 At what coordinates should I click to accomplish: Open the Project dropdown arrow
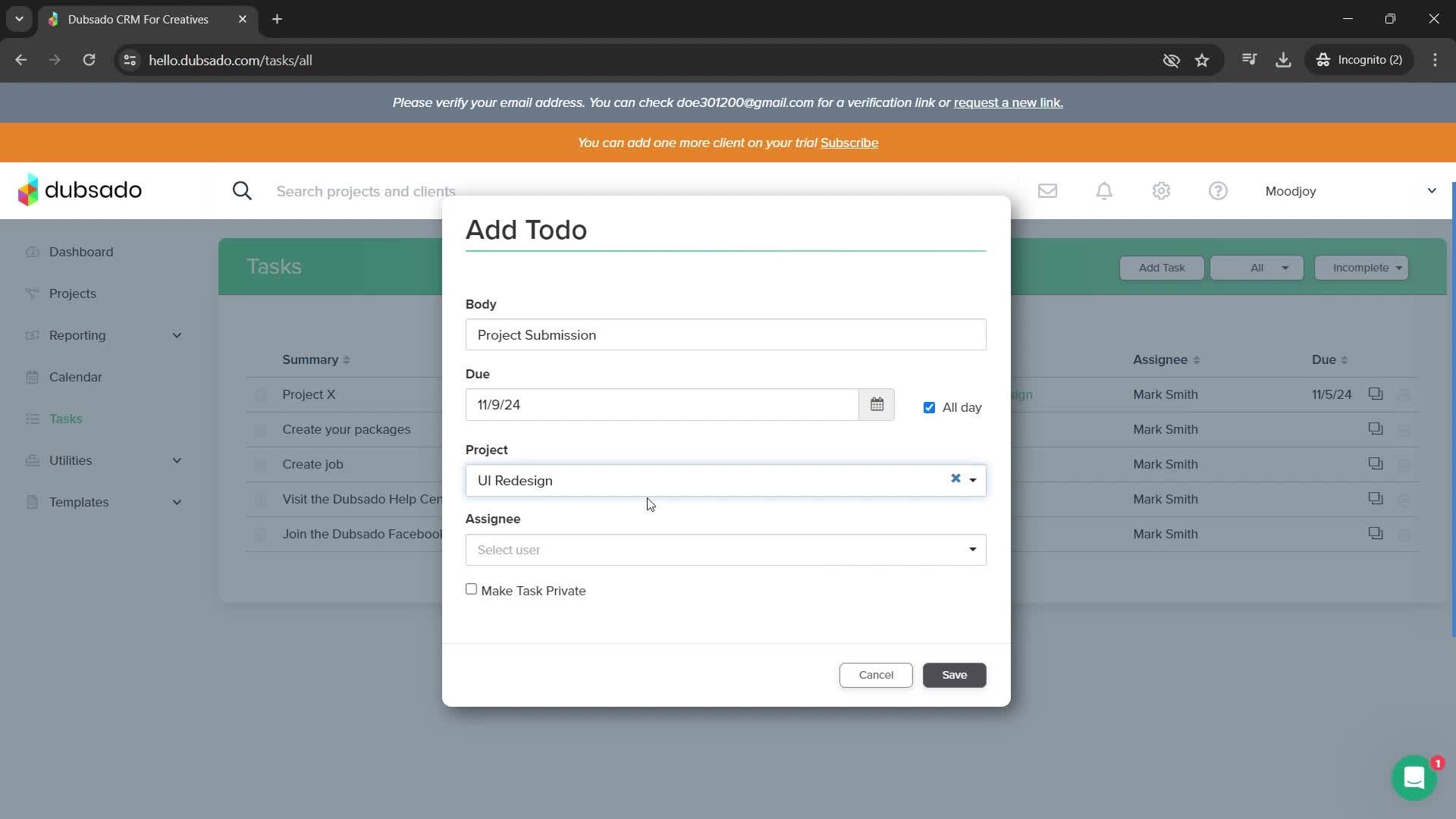click(973, 481)
